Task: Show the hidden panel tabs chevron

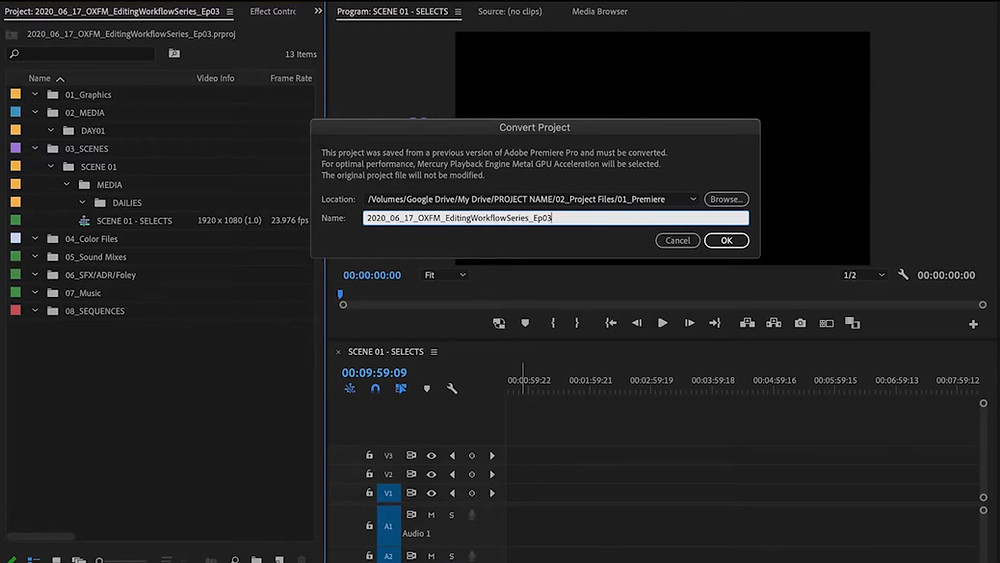Action: 318,11
